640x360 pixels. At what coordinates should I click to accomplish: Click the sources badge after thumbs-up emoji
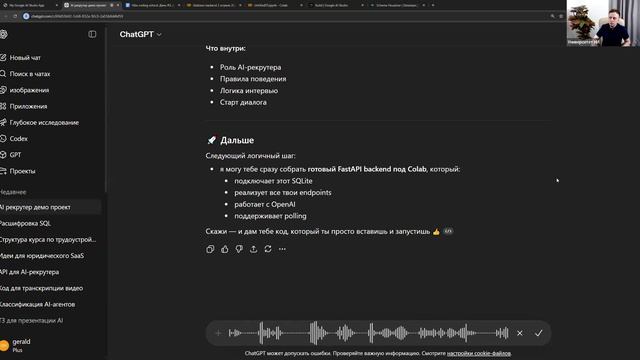coord(448,231)
